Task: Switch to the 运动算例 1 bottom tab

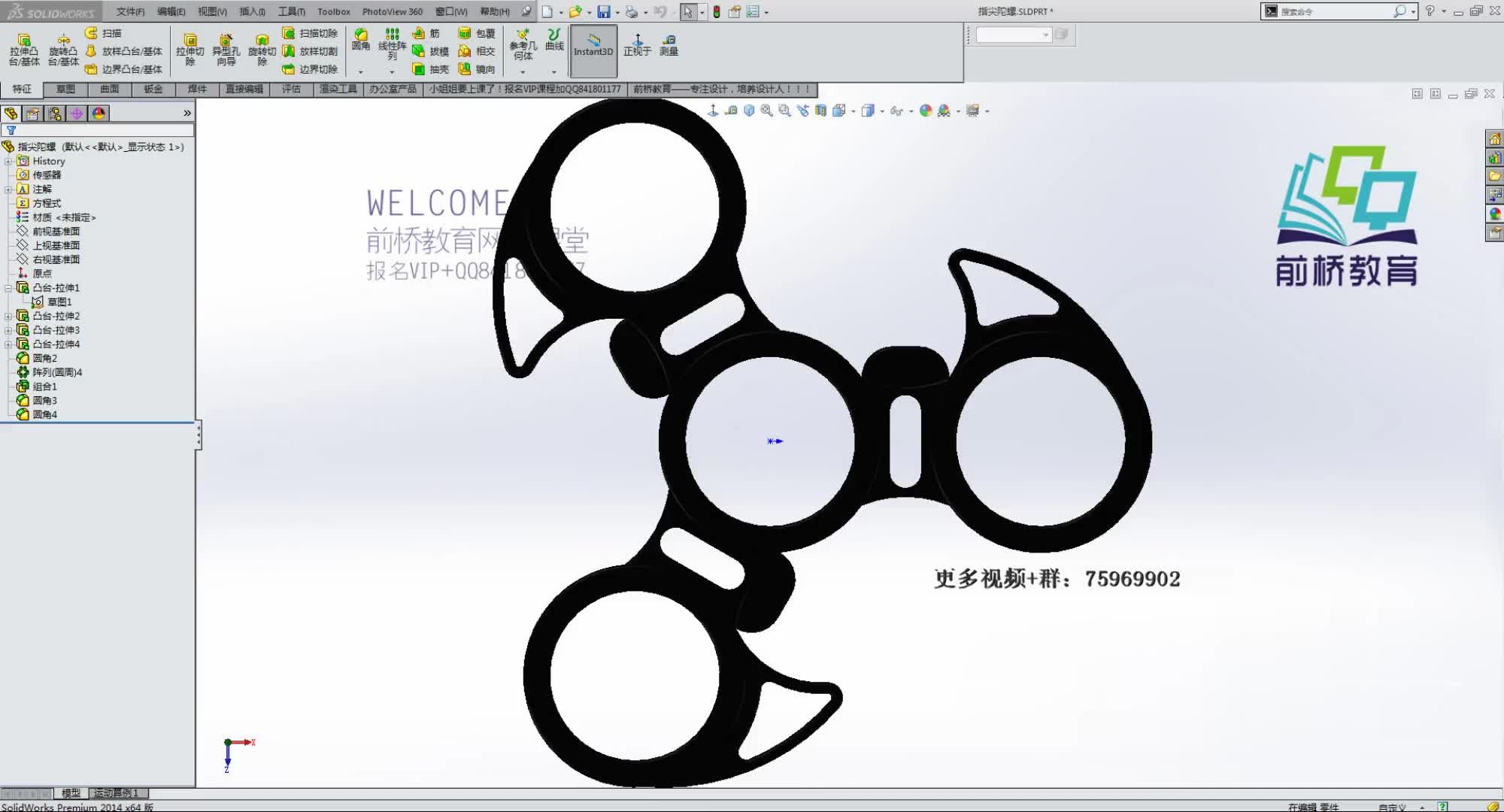Action: tap(117, 793)
